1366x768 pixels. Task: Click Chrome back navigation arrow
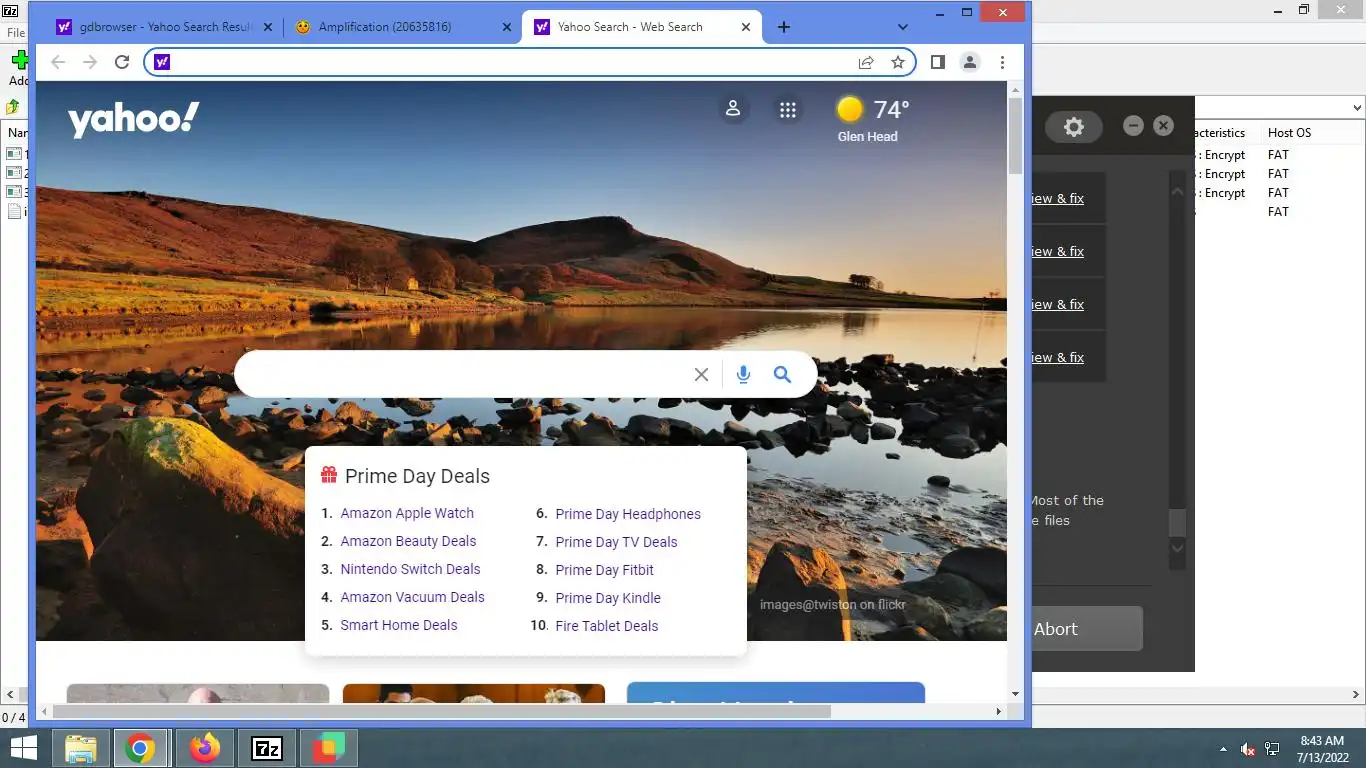coord(58,62)
